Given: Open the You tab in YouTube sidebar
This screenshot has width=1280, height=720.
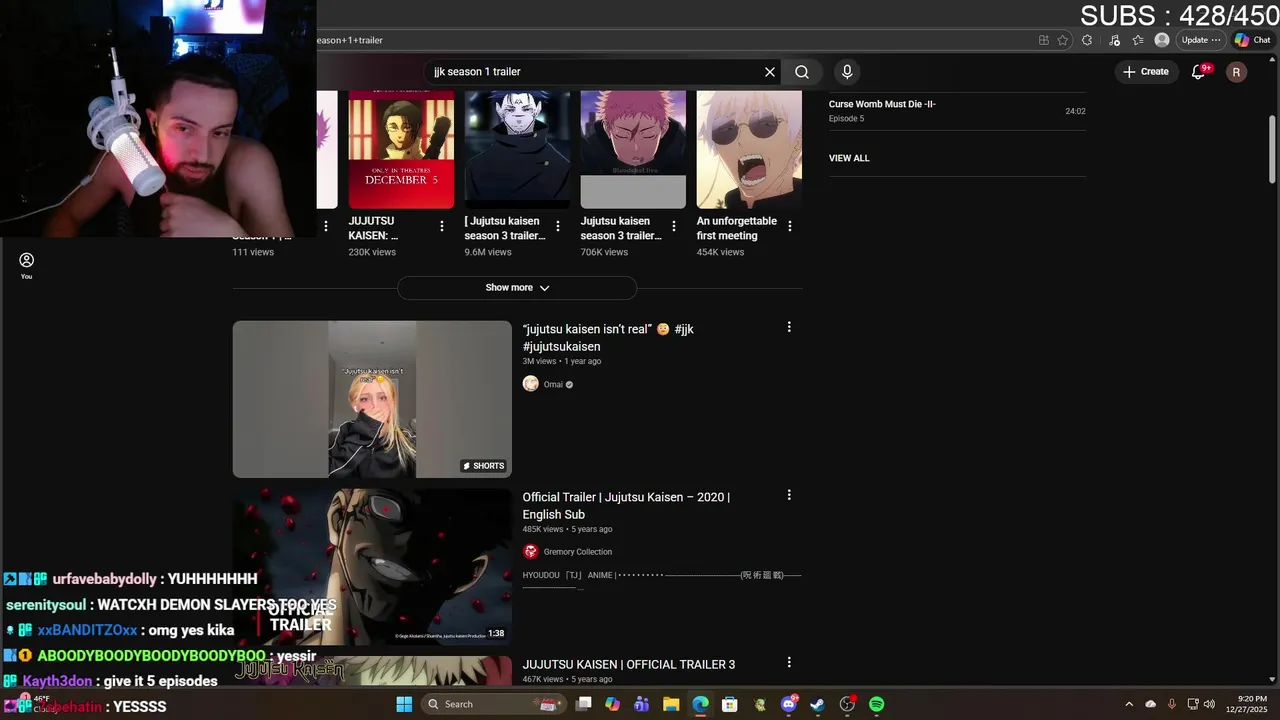Looking at the screenshot, I should click(26, 265).
